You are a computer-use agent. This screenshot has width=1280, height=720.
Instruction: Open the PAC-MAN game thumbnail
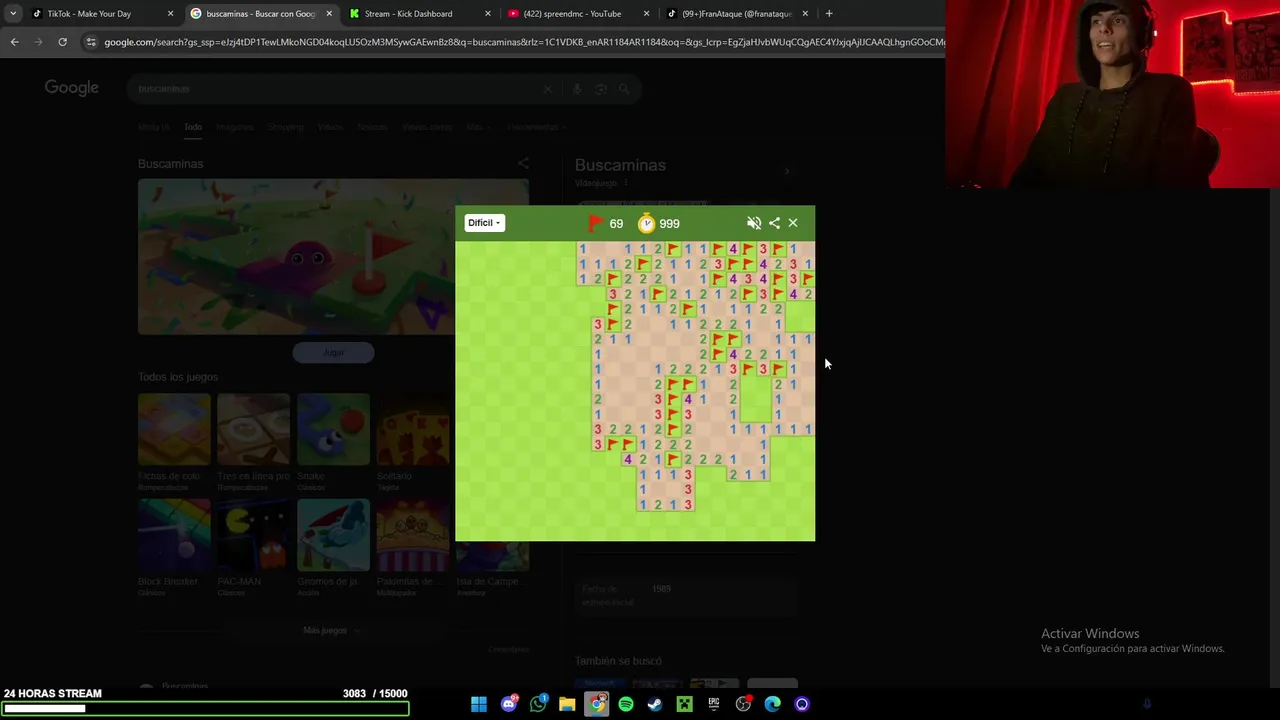coord(253,535)
